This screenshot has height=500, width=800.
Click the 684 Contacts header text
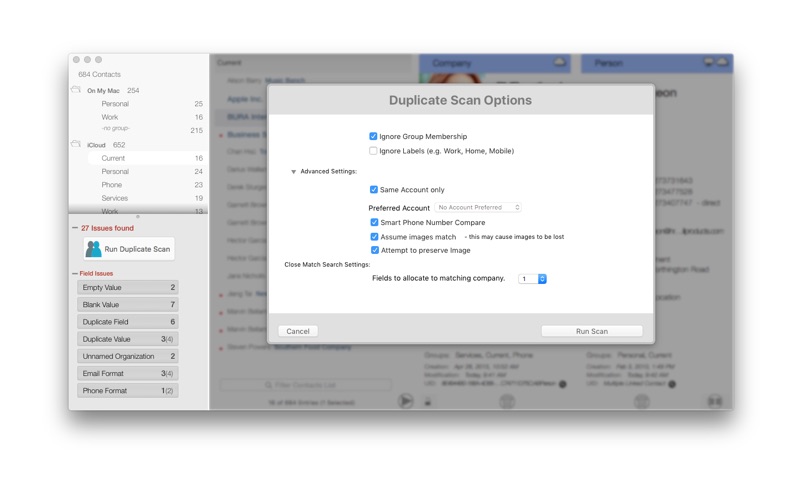(x=99, y=74)
